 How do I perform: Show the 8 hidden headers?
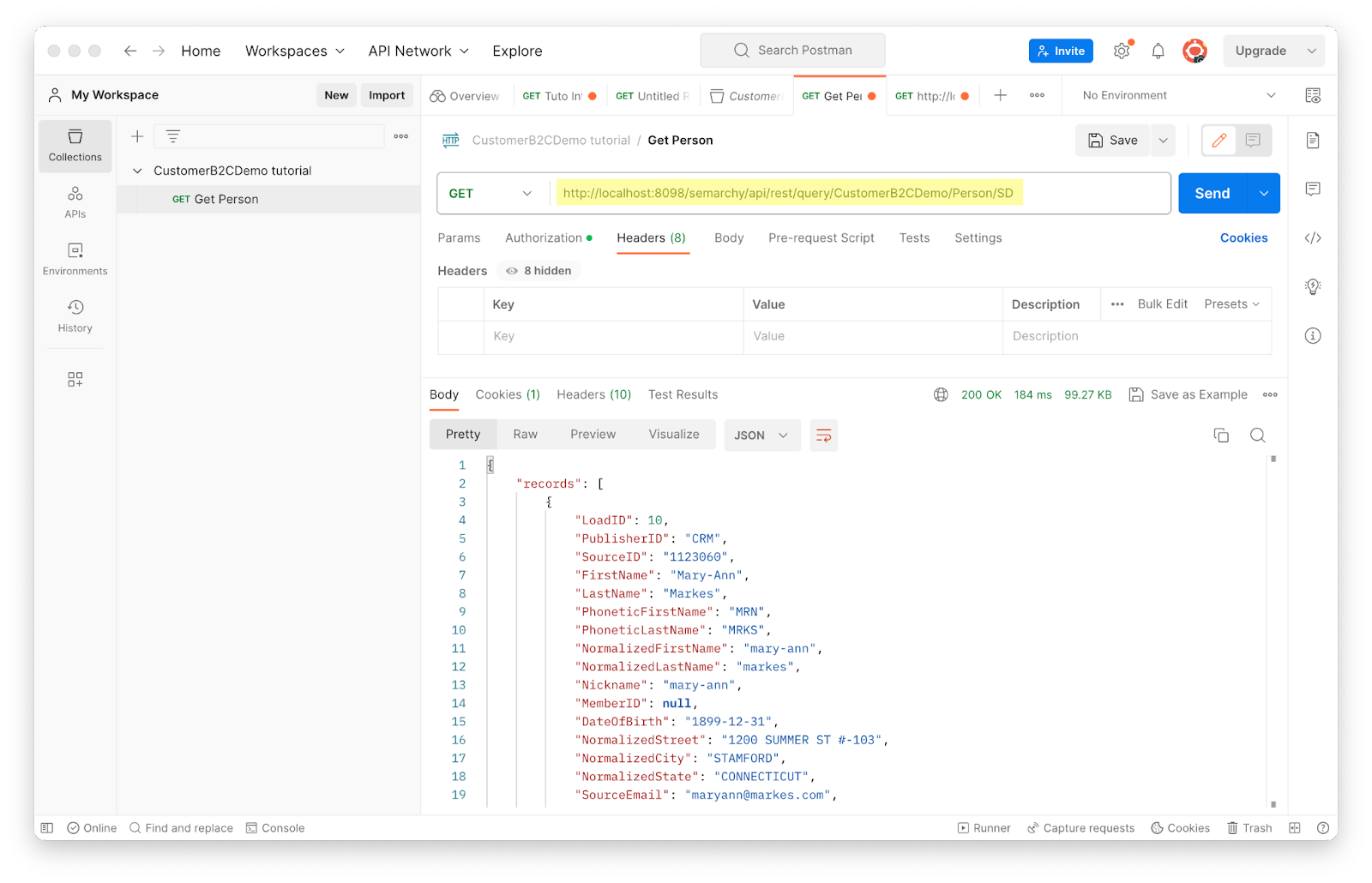pos(539,271)
